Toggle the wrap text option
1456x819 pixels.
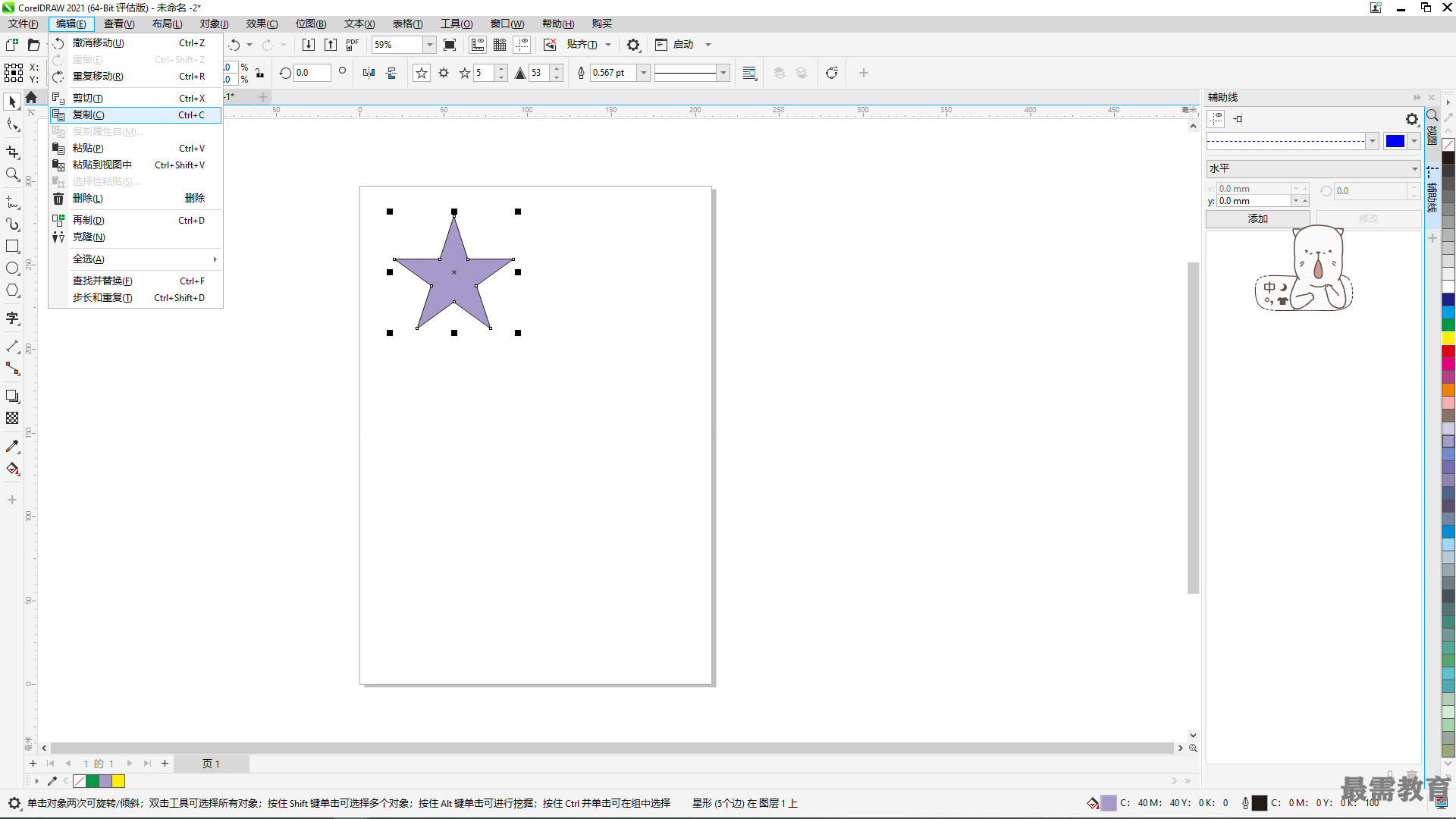click(x=749, y=73)
